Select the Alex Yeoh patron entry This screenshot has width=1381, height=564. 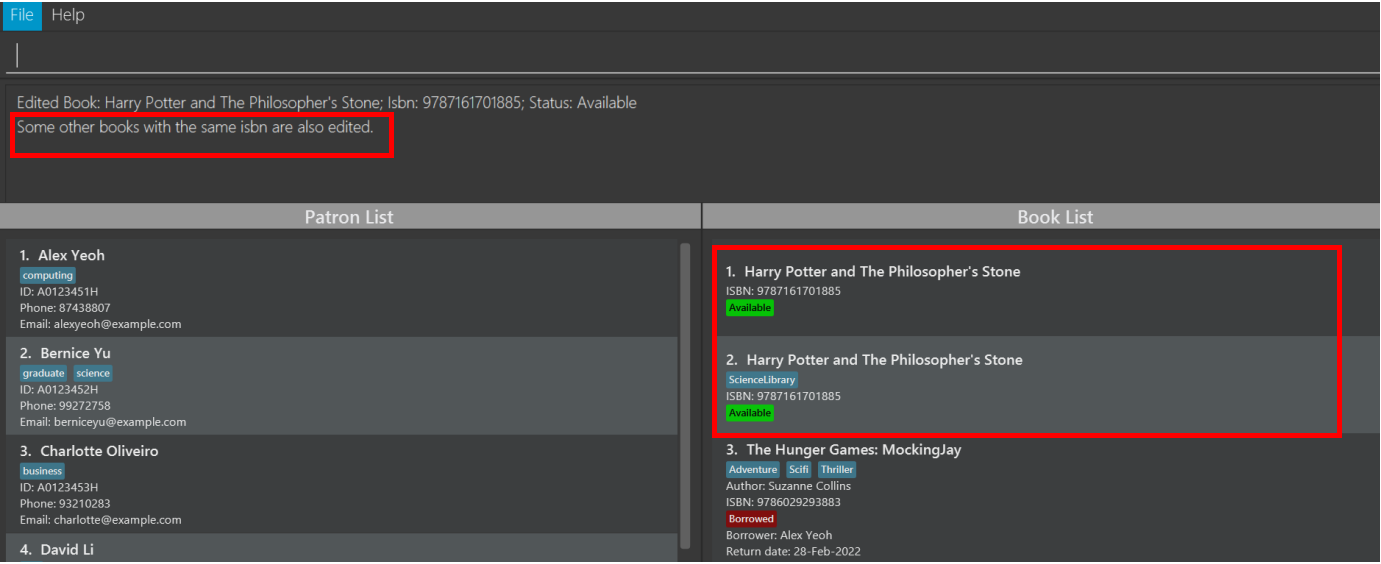click(x=342, y=289)
